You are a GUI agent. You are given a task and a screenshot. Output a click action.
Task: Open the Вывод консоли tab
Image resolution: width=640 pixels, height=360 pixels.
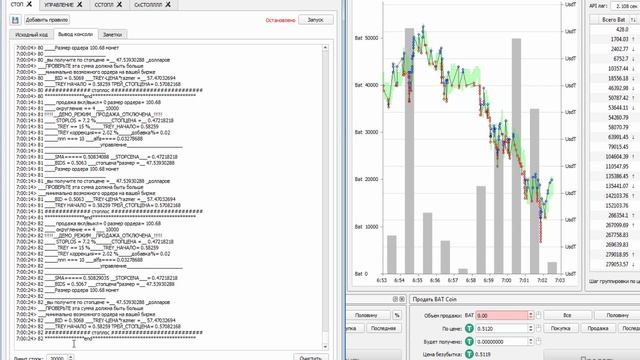(76, 34)
